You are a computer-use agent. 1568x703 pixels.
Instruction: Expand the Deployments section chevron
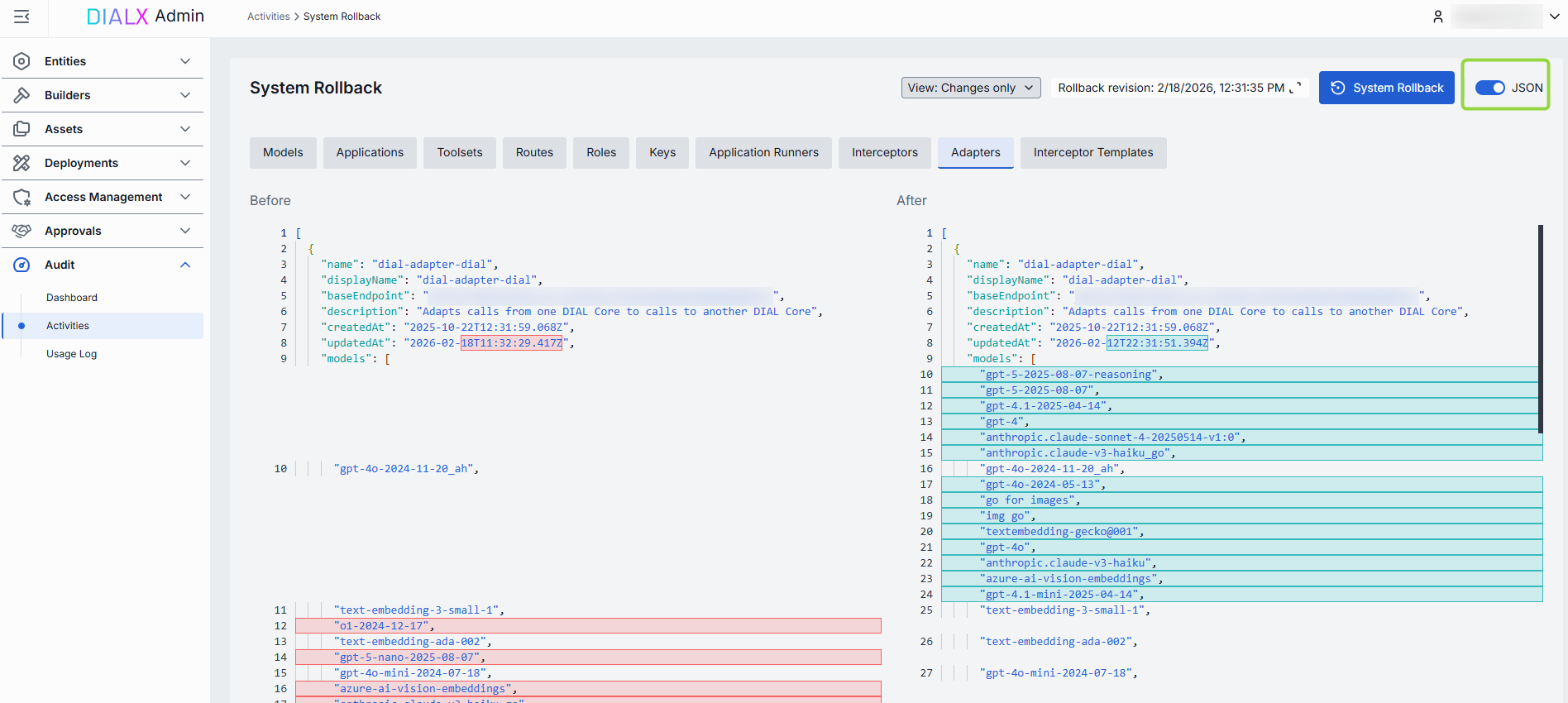pyautogui.click(x=185, y=163)
